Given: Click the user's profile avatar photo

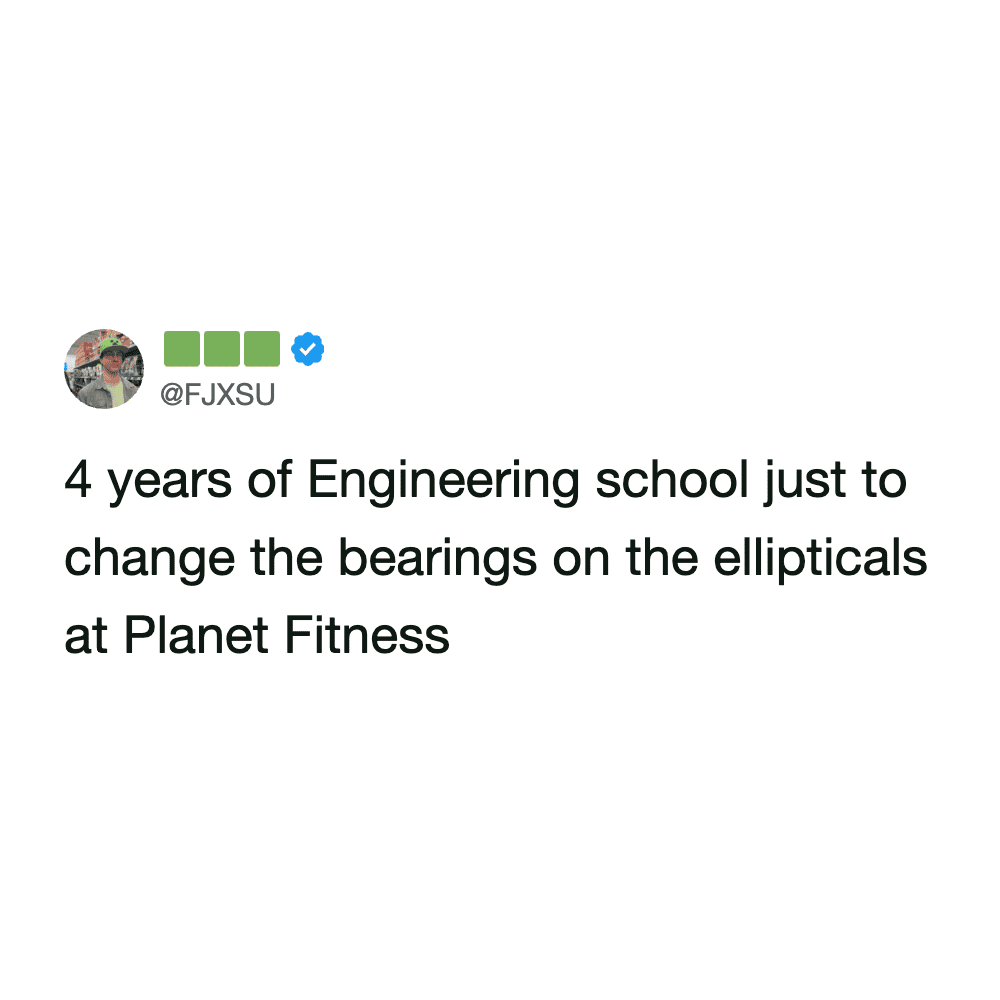Looking at the screenshot, I should pyautogui.click(x=104, y=368).
